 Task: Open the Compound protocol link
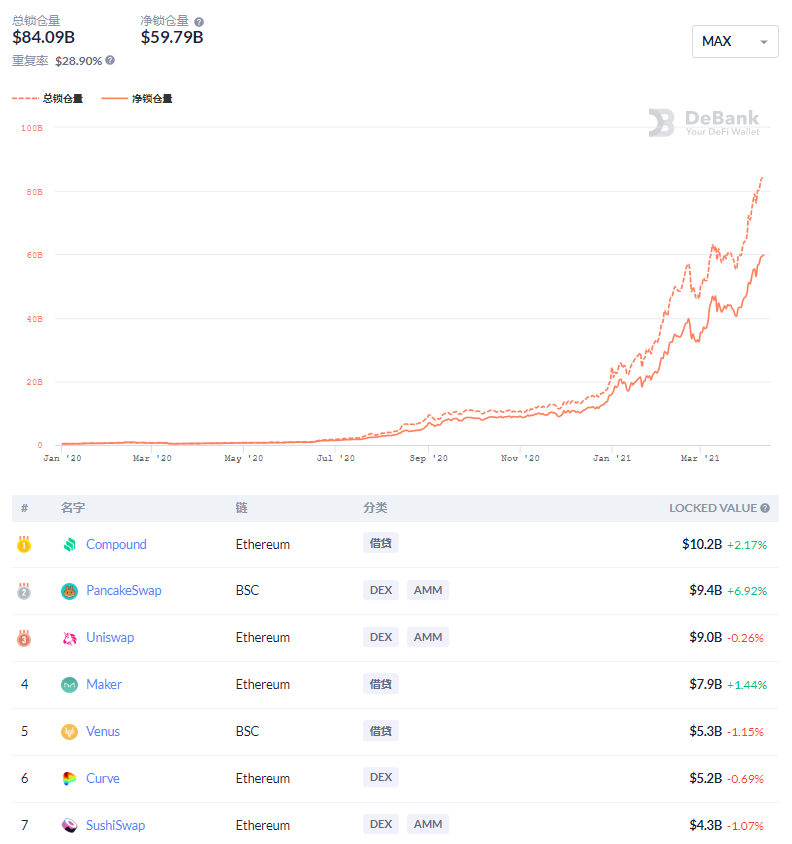116,544
